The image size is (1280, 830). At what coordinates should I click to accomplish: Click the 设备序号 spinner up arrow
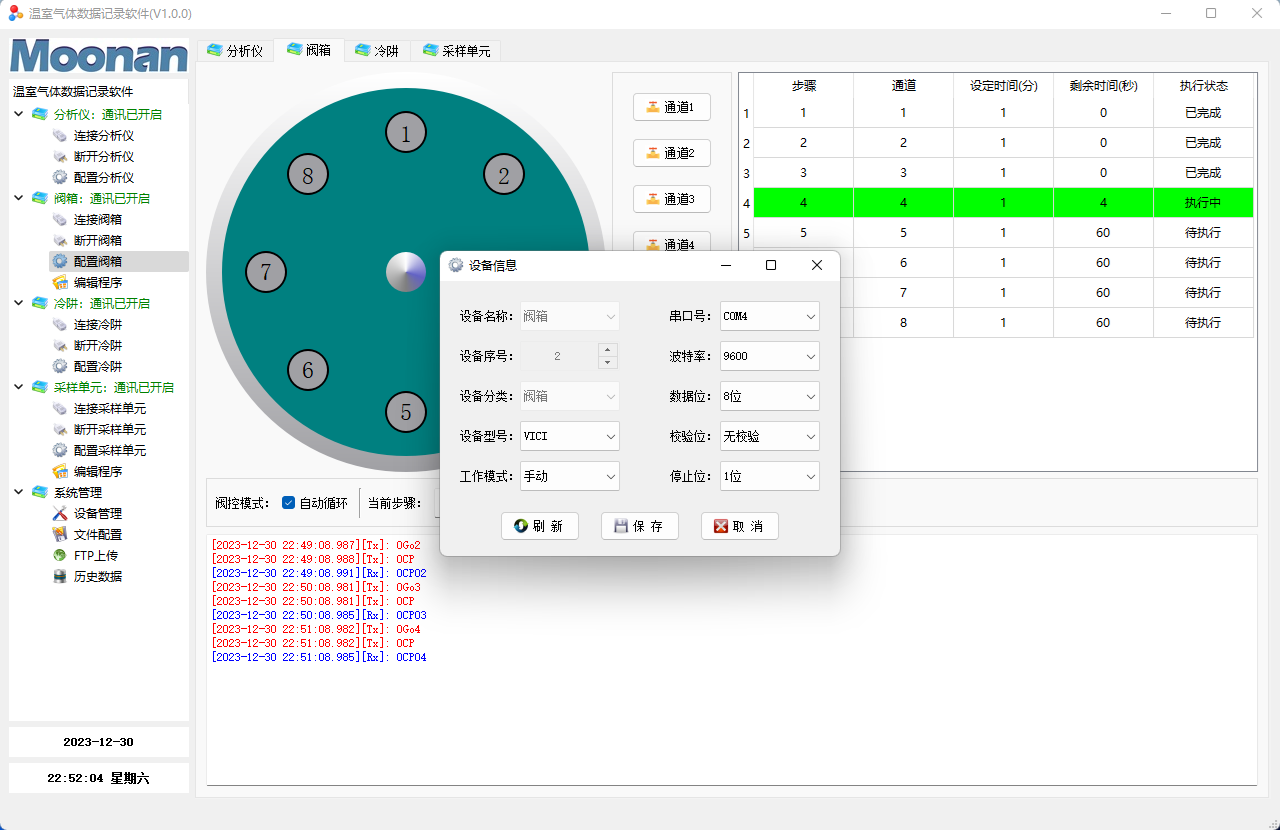point(608,350)
